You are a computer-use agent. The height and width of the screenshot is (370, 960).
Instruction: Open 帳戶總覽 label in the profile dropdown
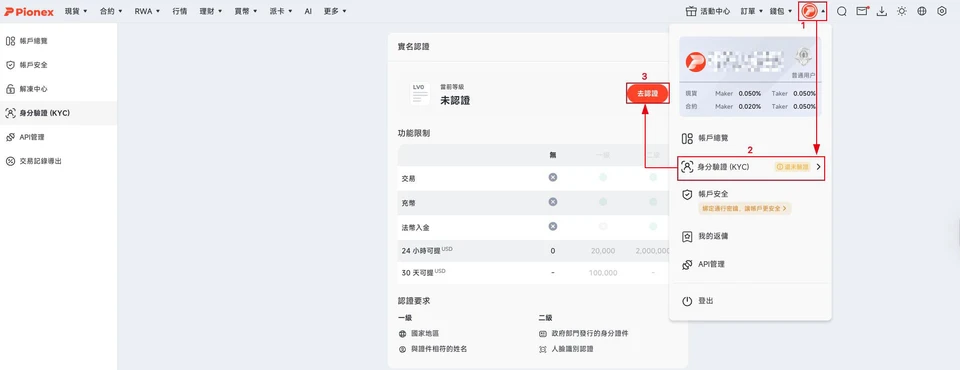(713, 138)
